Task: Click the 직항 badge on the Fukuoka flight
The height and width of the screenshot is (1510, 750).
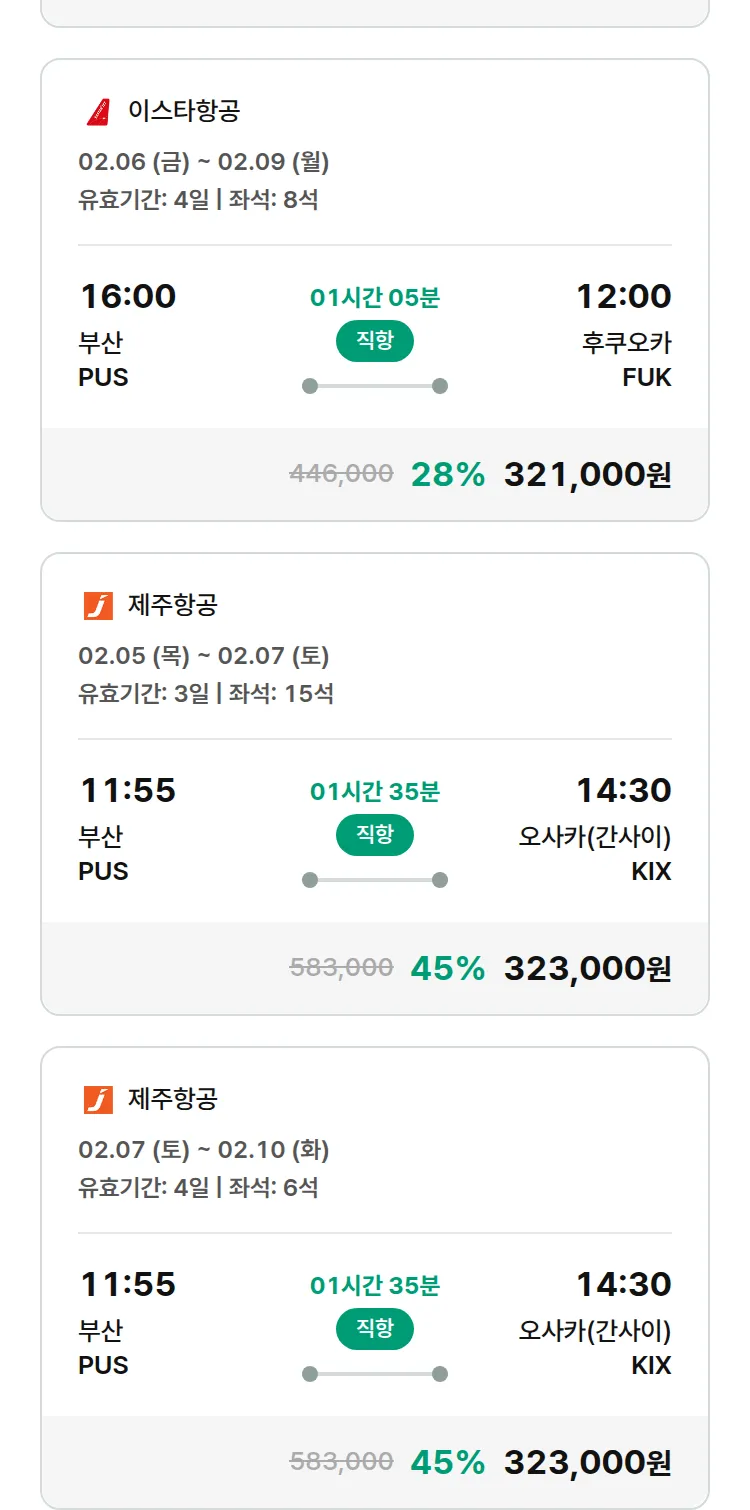Action: pyautogui.click(x=375, y=341)
